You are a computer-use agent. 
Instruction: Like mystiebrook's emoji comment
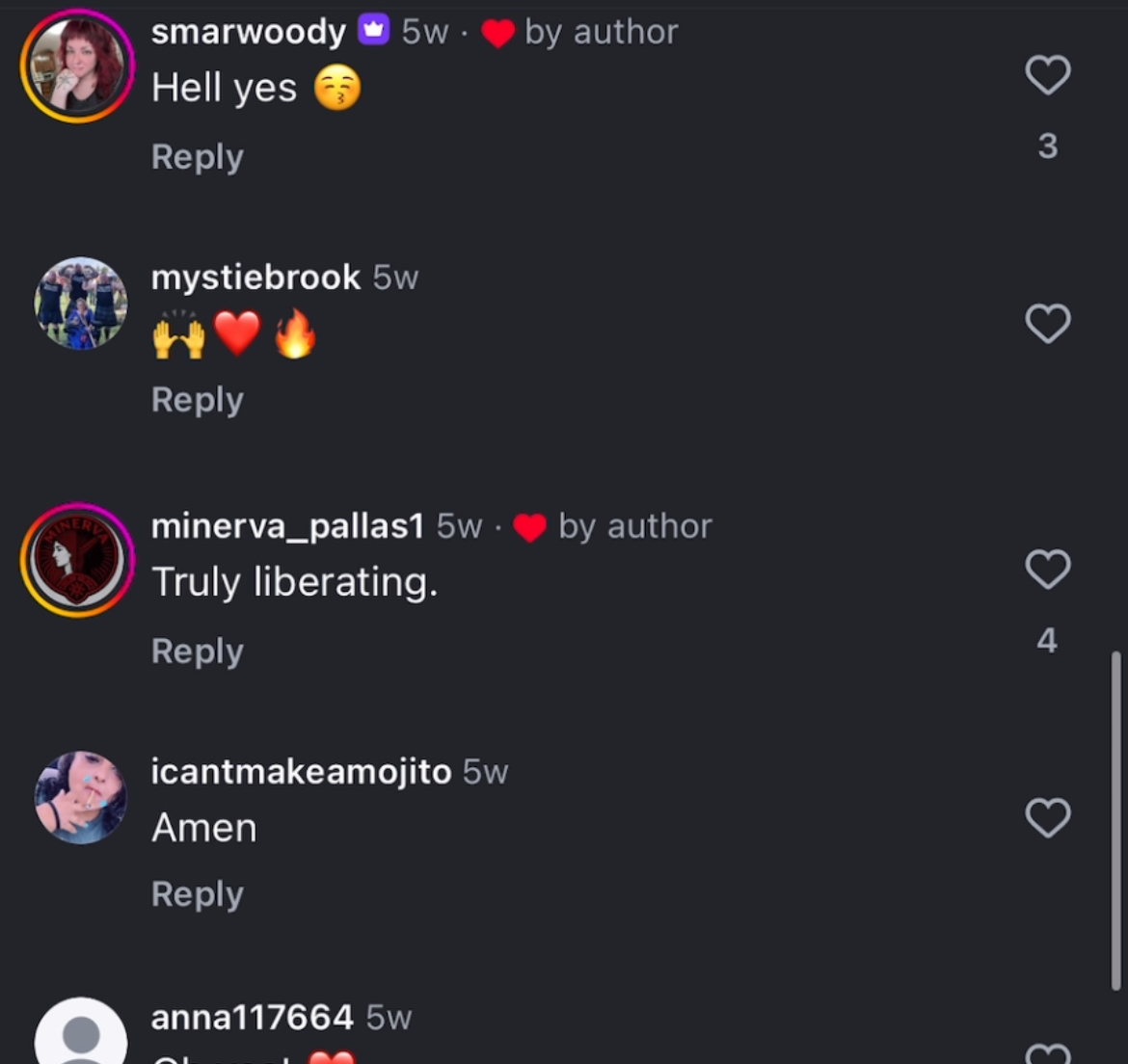tap(1047, 323)
